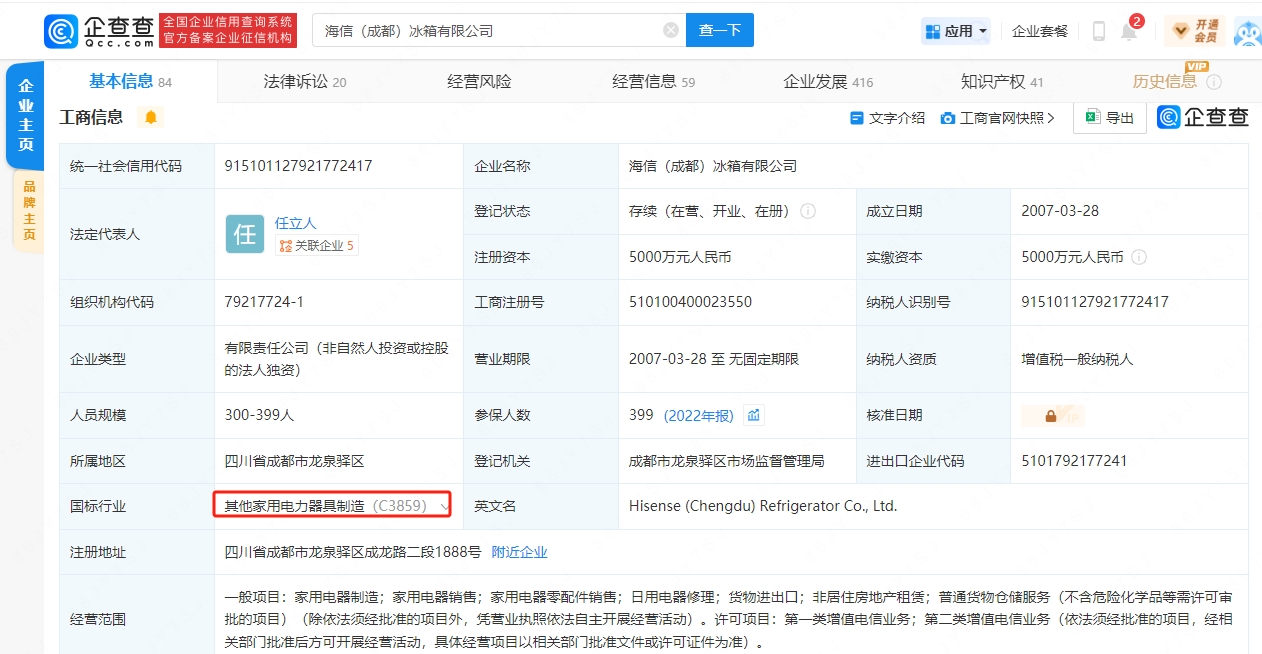
Task: Click the 任 avatar of the legal representative
Action: (x=245, y=234)
